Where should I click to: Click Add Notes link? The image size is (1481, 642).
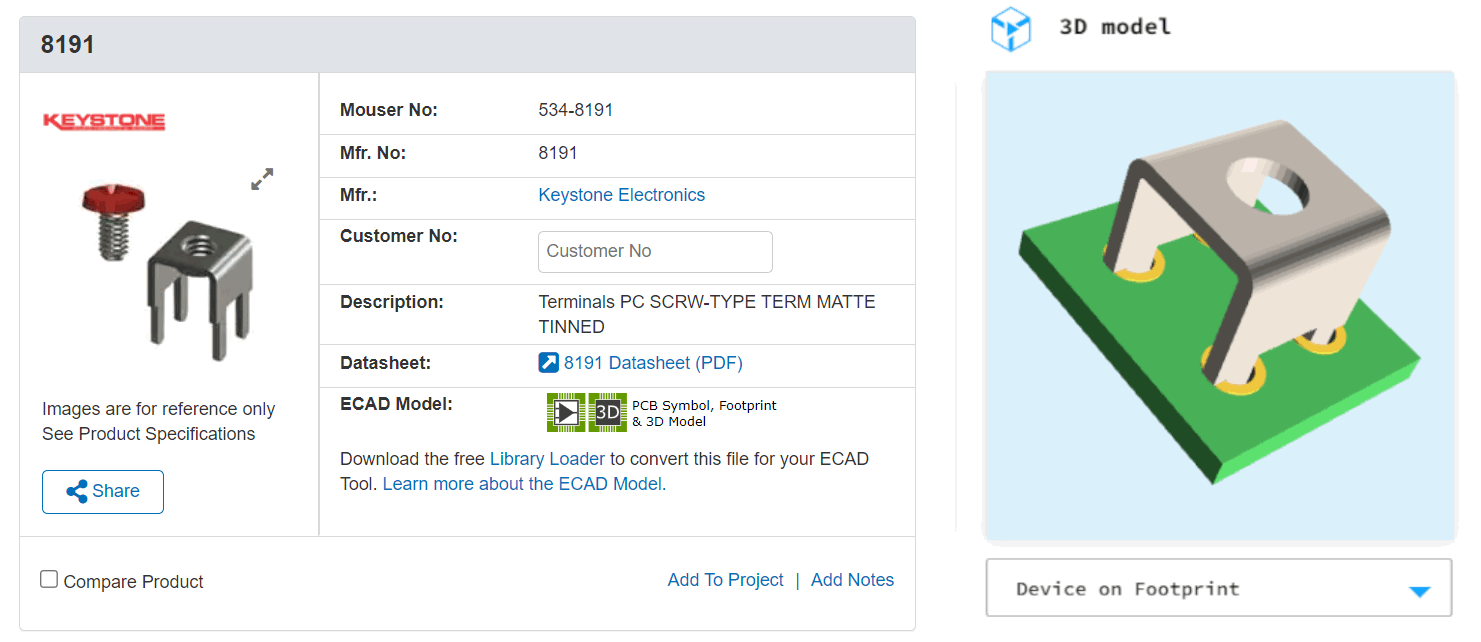coord(852,580)
